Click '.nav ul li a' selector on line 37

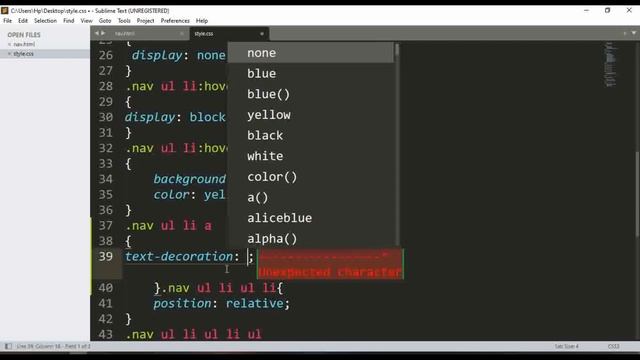169,226
